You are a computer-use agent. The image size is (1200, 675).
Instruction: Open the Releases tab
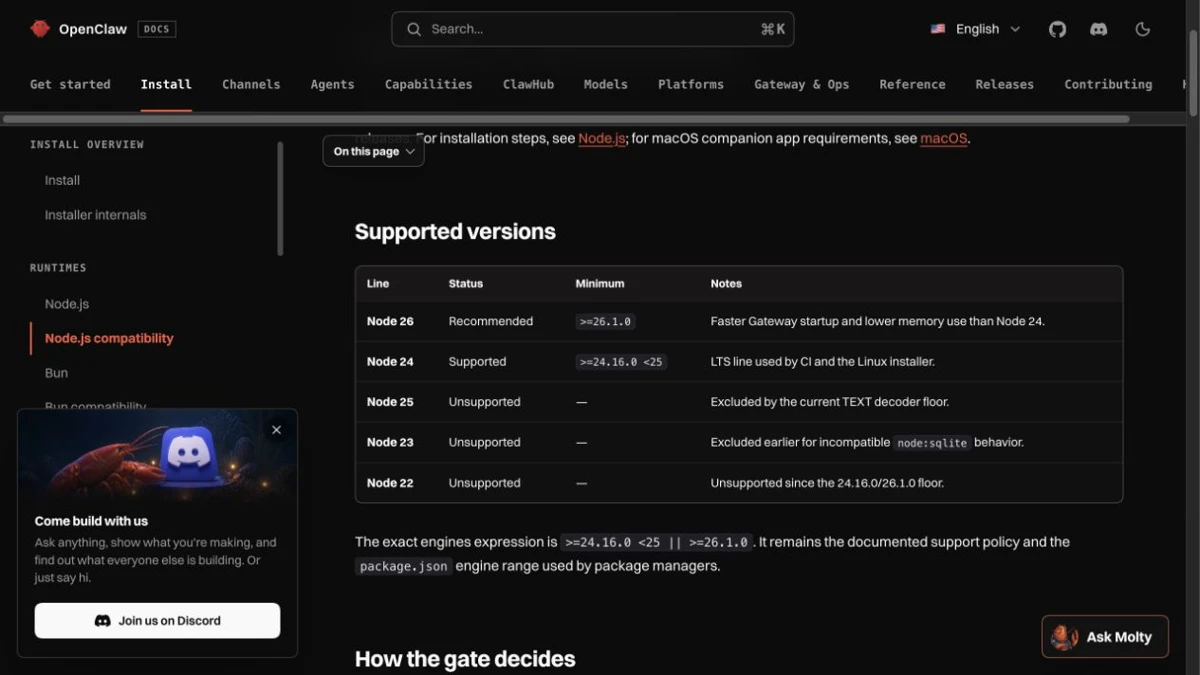tap(1005, 84)
